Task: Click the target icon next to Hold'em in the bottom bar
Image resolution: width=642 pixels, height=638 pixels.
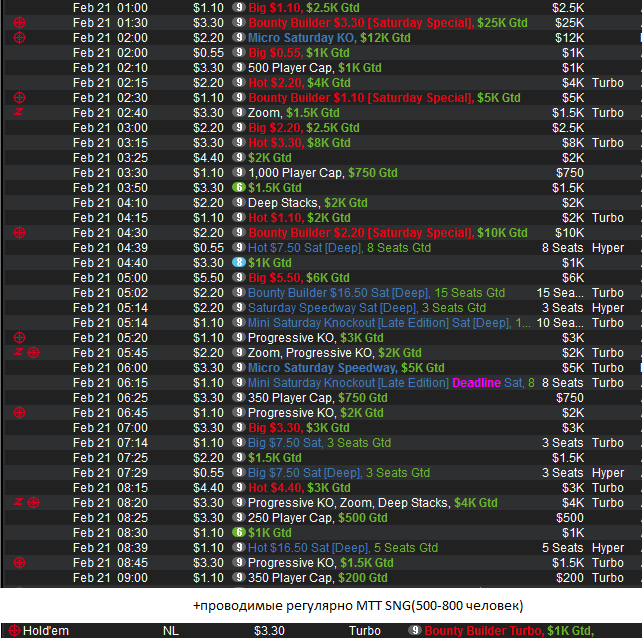Action: (14, 631)
